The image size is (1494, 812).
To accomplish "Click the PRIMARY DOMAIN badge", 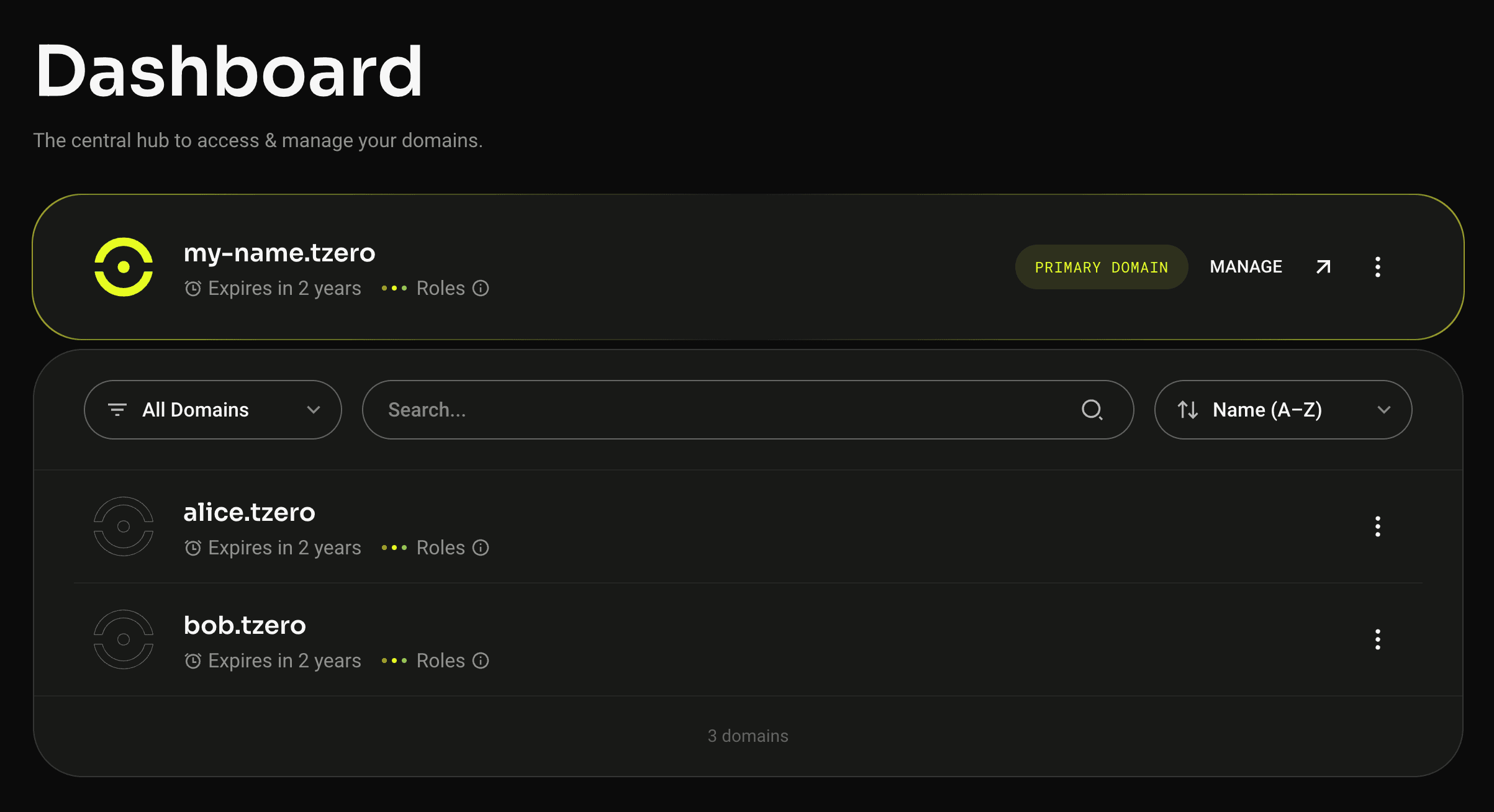I will 1102,267.
